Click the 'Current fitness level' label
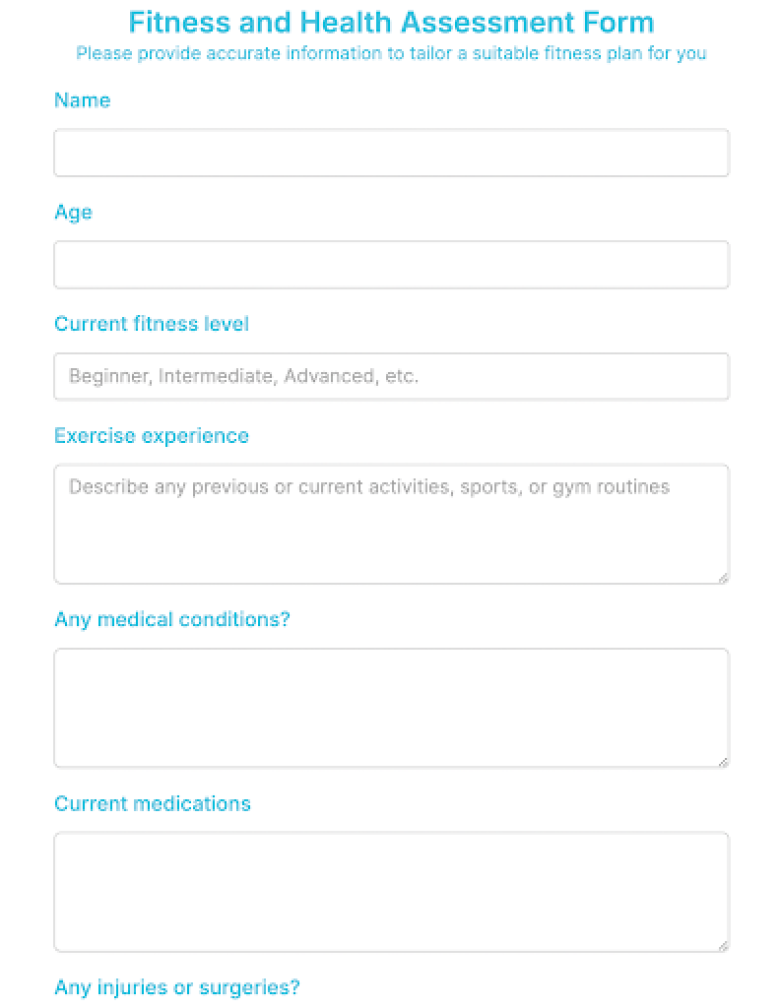This screenshot has height=1008, width=780. click(x=152, y=324)
